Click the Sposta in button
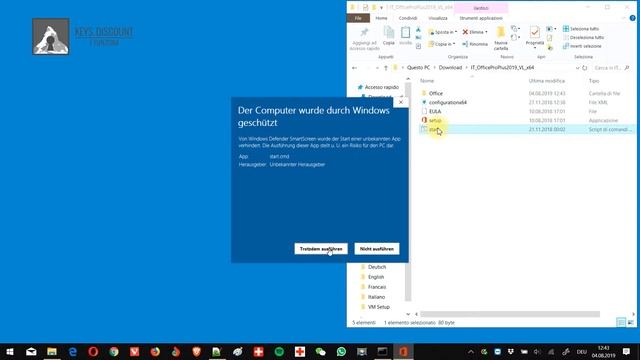 tap(442, 32)
